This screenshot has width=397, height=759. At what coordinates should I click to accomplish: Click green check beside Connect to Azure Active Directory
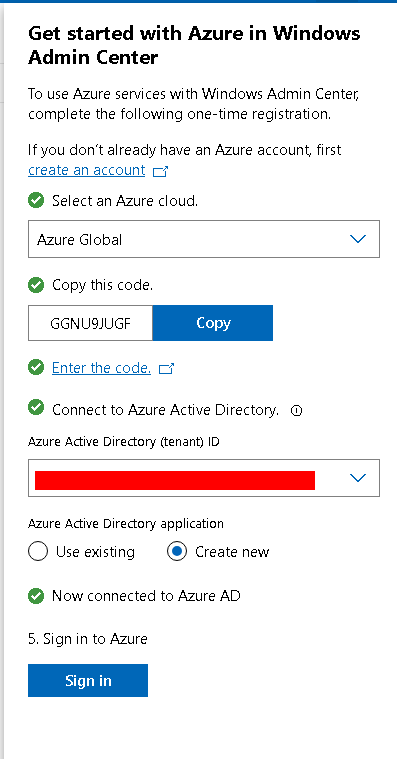point(36,408)
